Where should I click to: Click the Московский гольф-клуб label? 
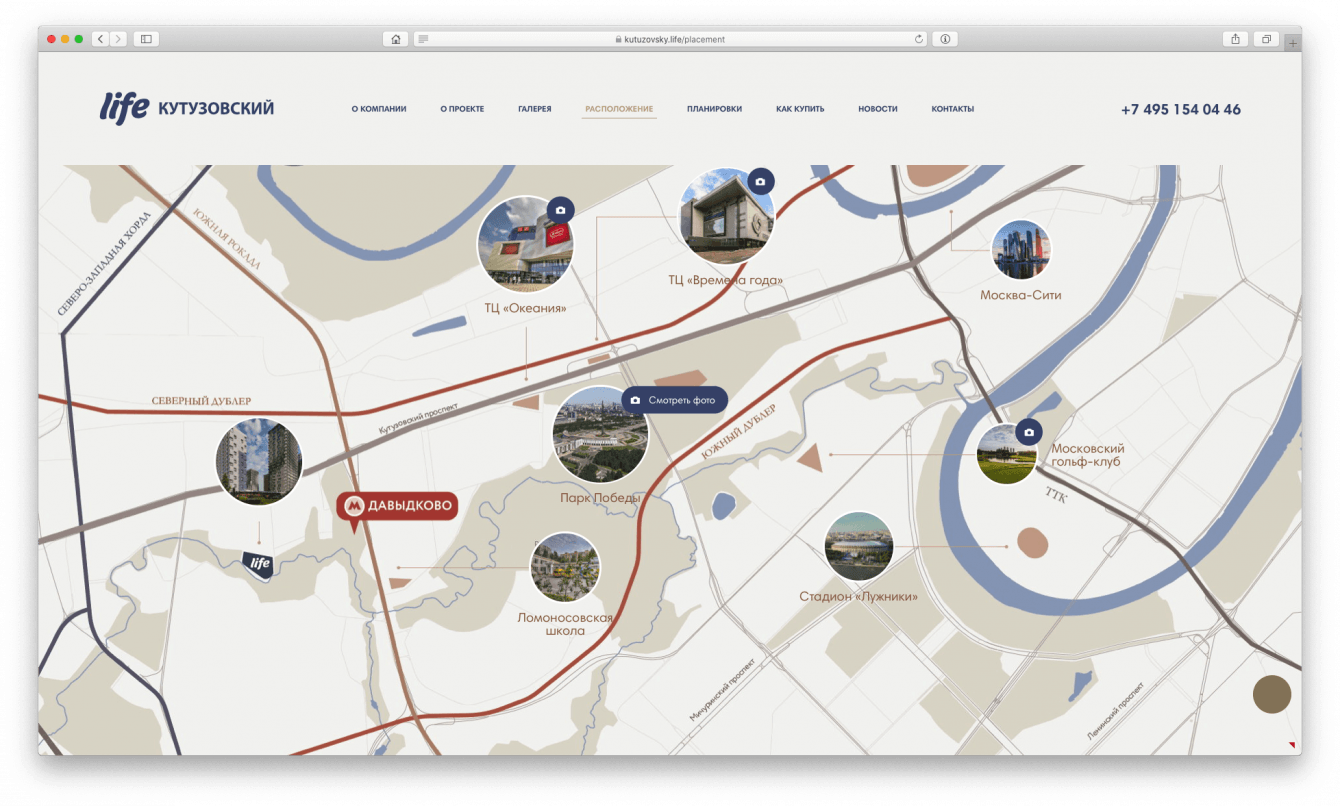1088,455
